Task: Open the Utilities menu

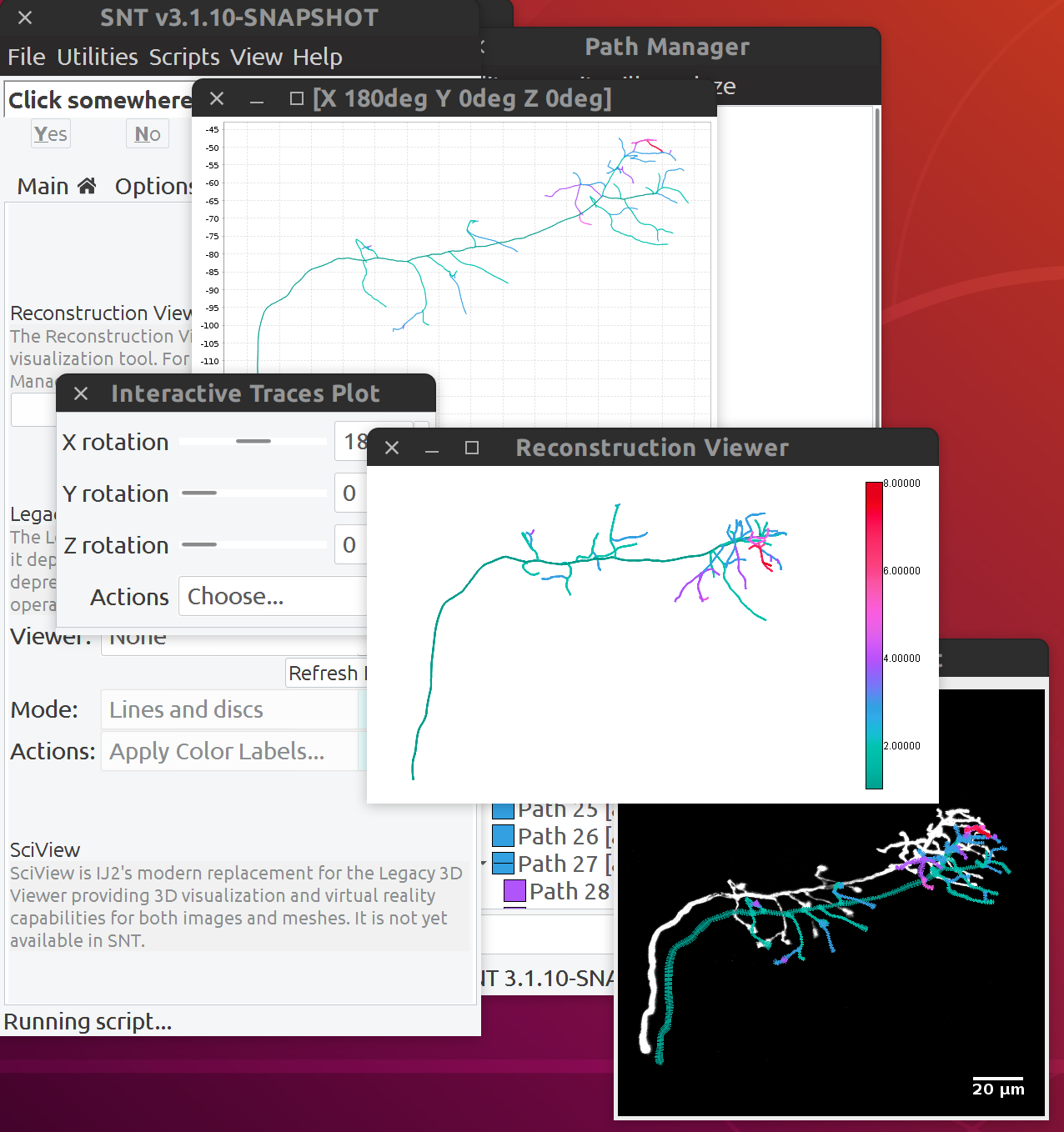Action: point(97,57)
